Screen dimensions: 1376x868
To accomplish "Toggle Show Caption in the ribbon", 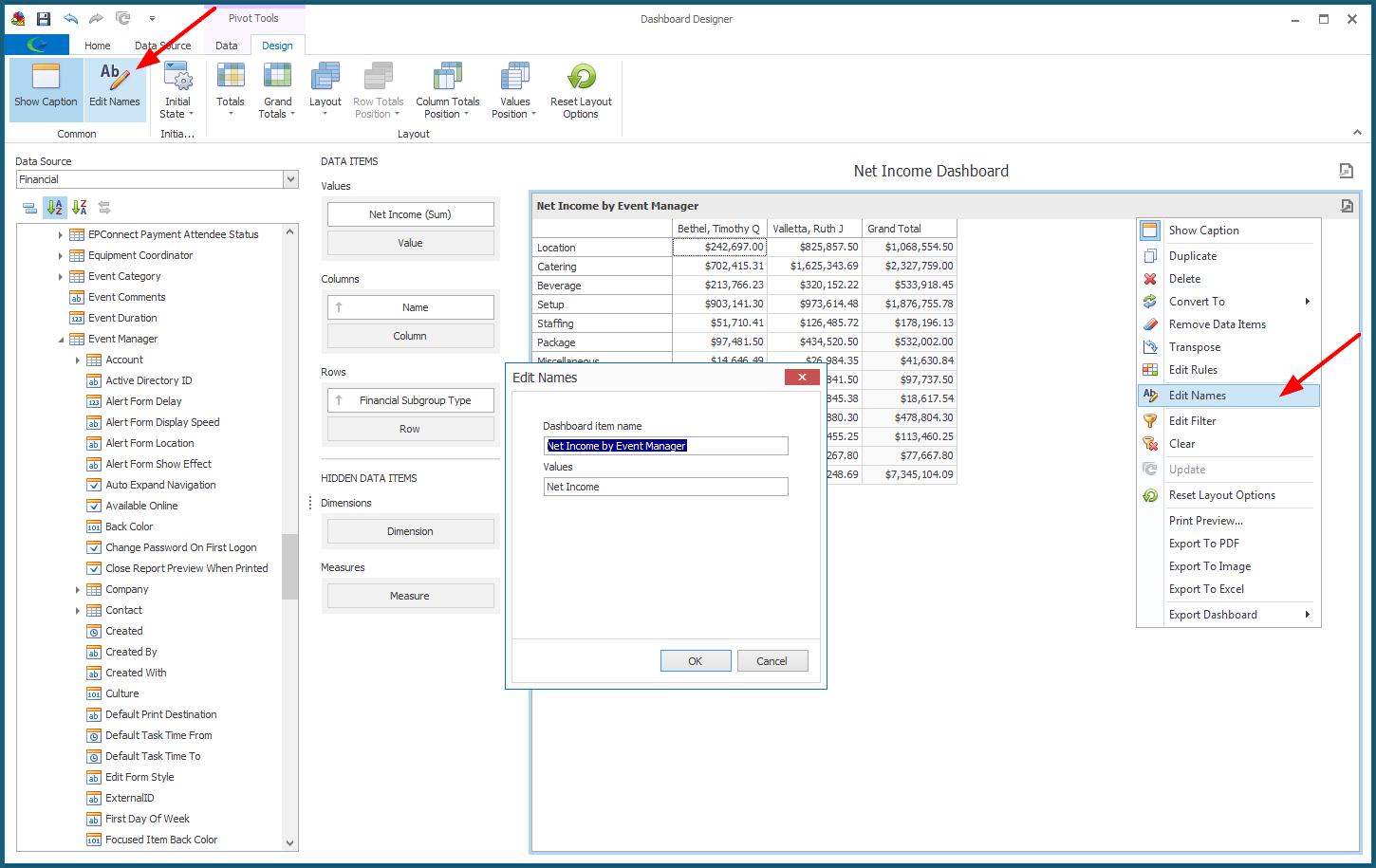I will pos(46,89).
